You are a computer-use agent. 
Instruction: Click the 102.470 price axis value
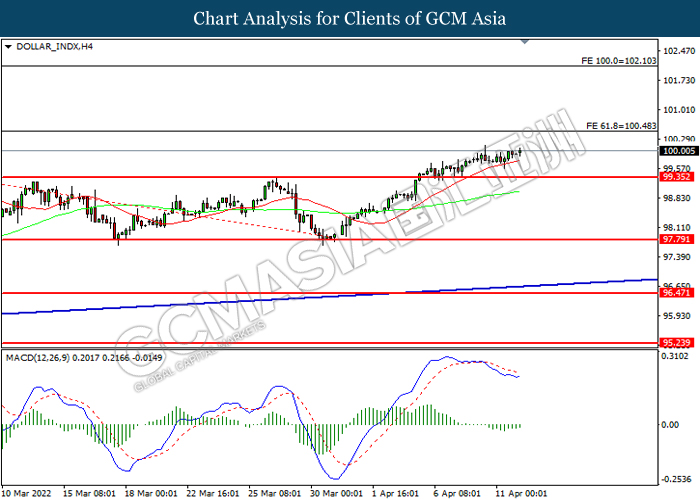[679, 51]
